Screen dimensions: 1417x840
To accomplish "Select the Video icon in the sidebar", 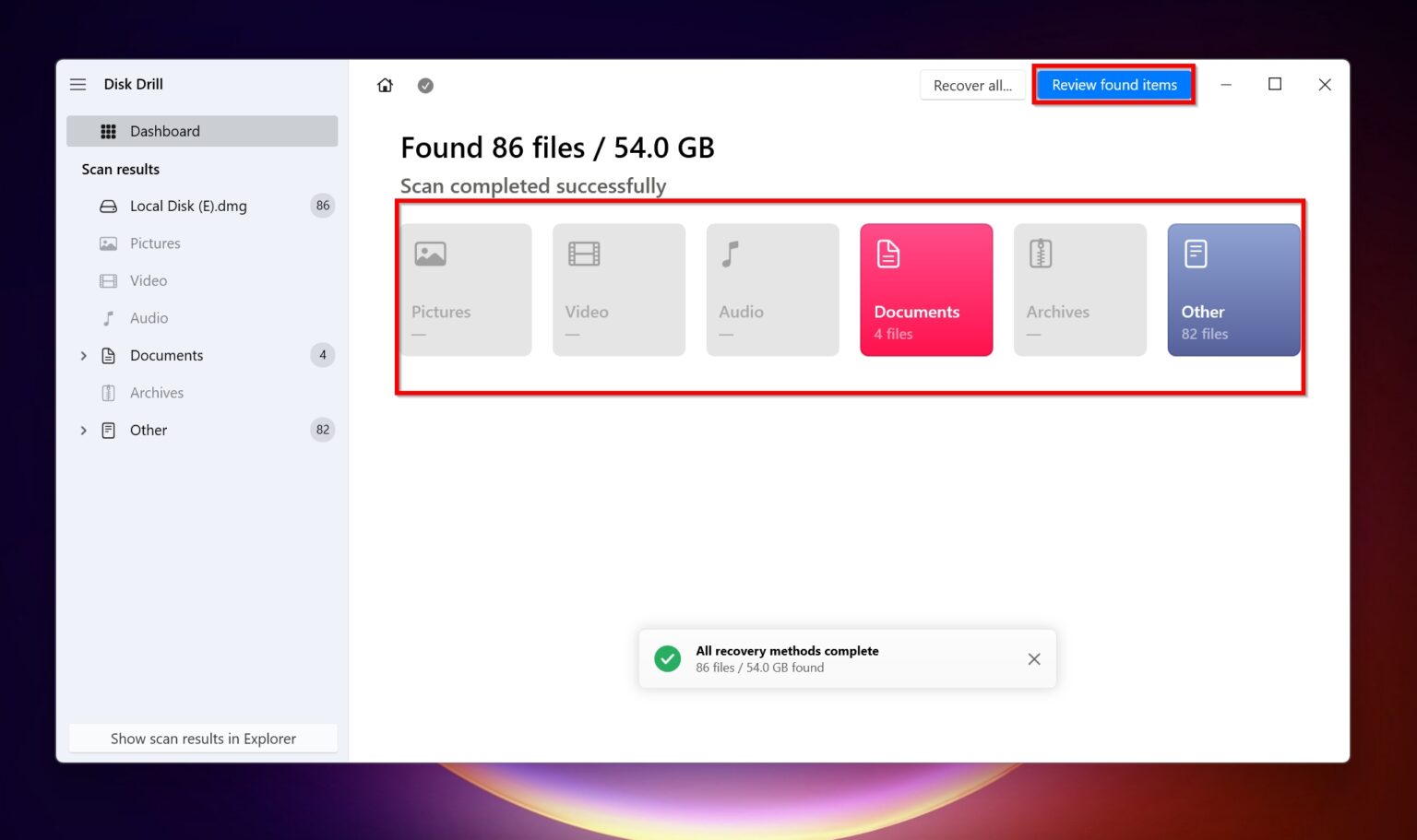I will [108, 280].
